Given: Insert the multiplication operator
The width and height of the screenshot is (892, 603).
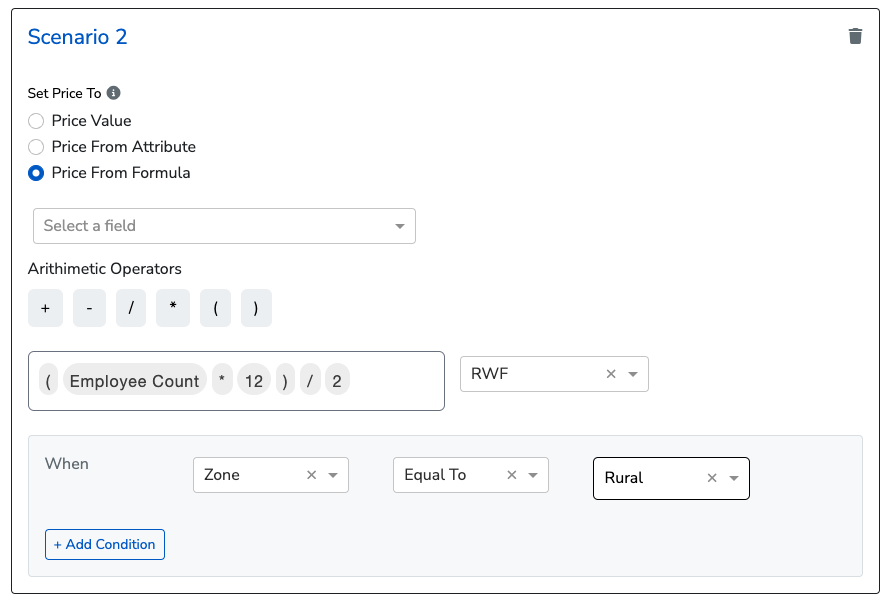Looking at the screenshot, I should (x=173, y=309).
